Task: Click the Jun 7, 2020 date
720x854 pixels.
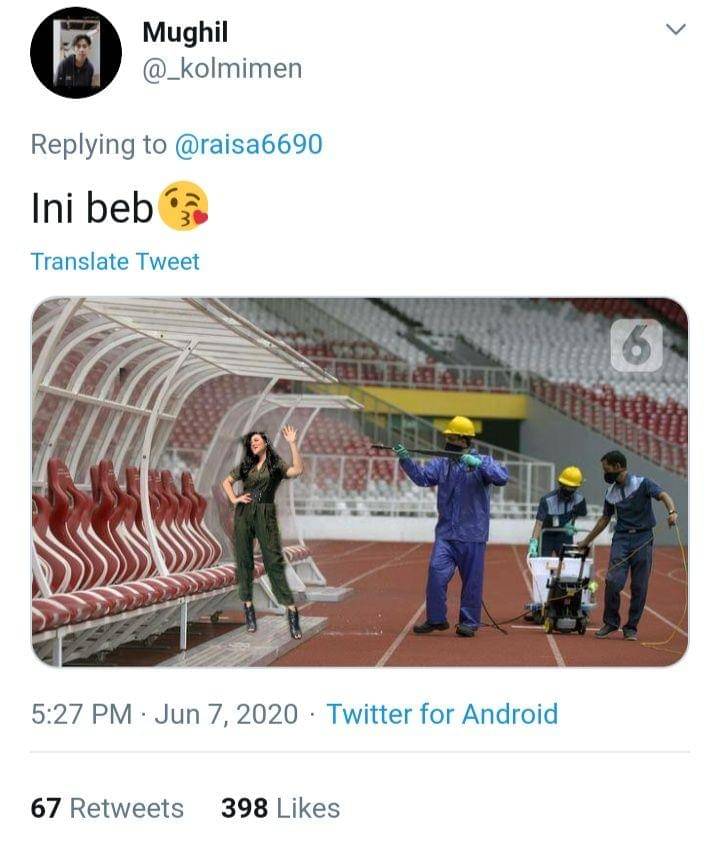Action: pyautogui.click(x=226, y=714)
